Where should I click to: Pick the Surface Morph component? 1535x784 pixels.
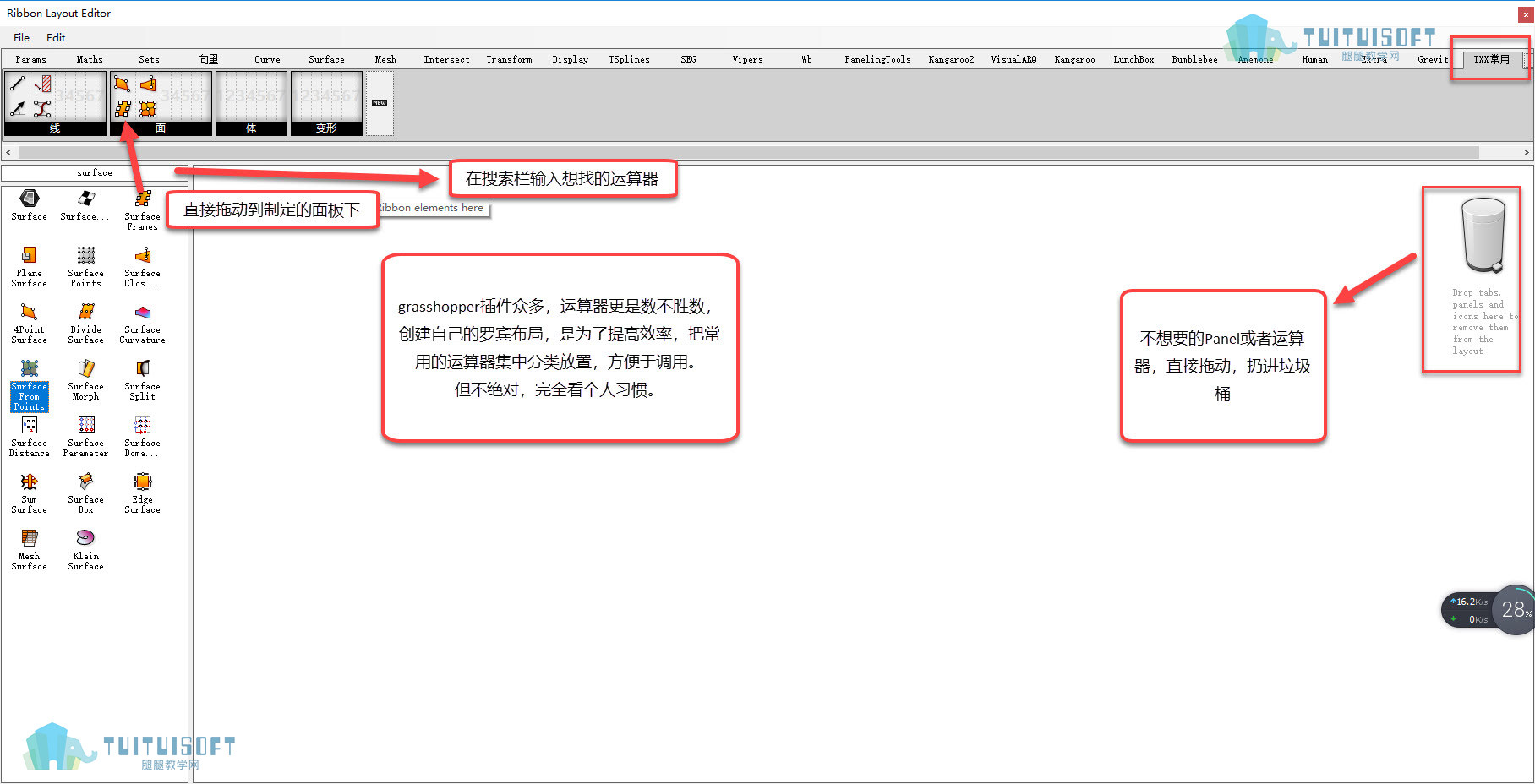[85, 380]
